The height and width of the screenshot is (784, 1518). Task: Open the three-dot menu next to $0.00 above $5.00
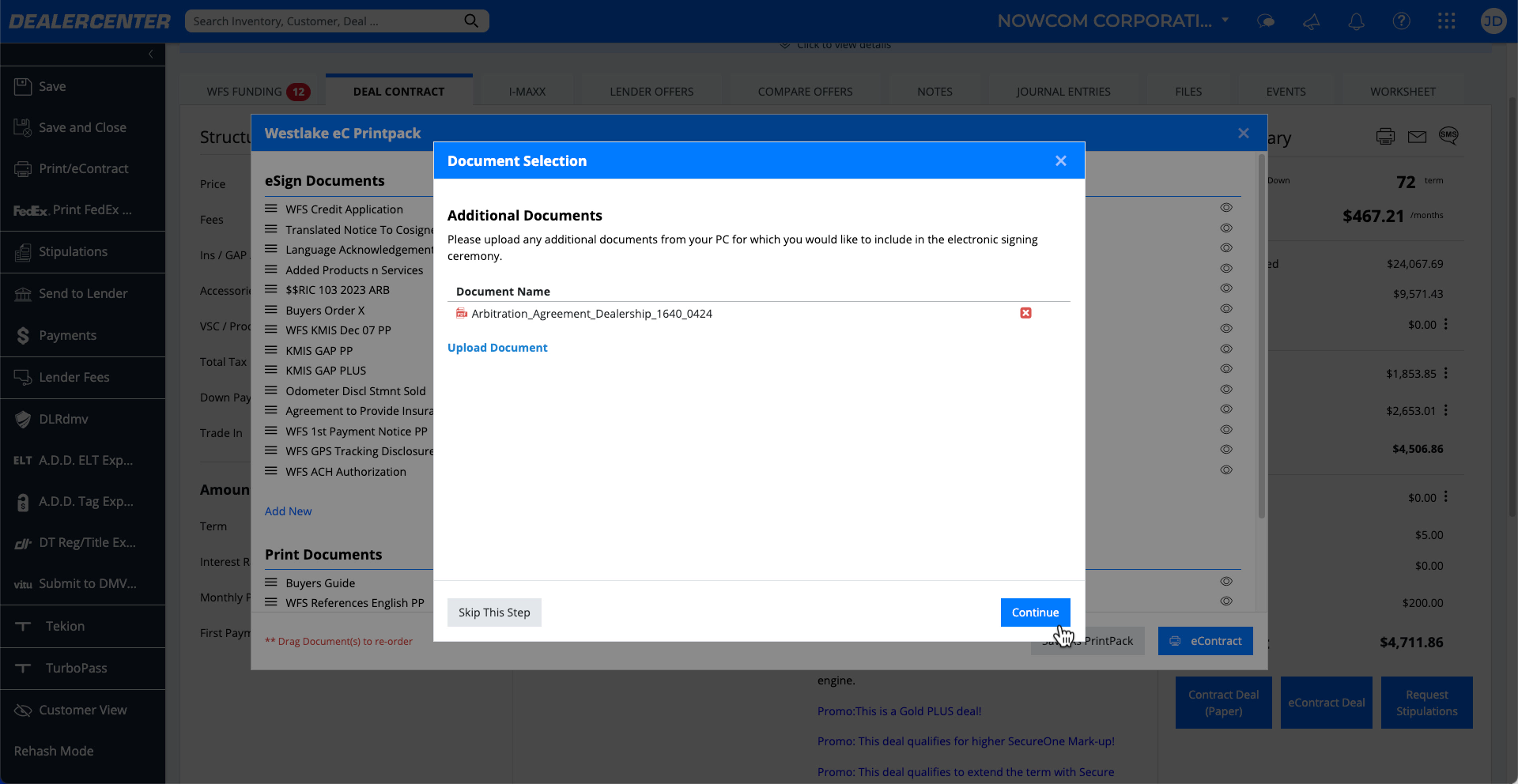click(1446, 497)
